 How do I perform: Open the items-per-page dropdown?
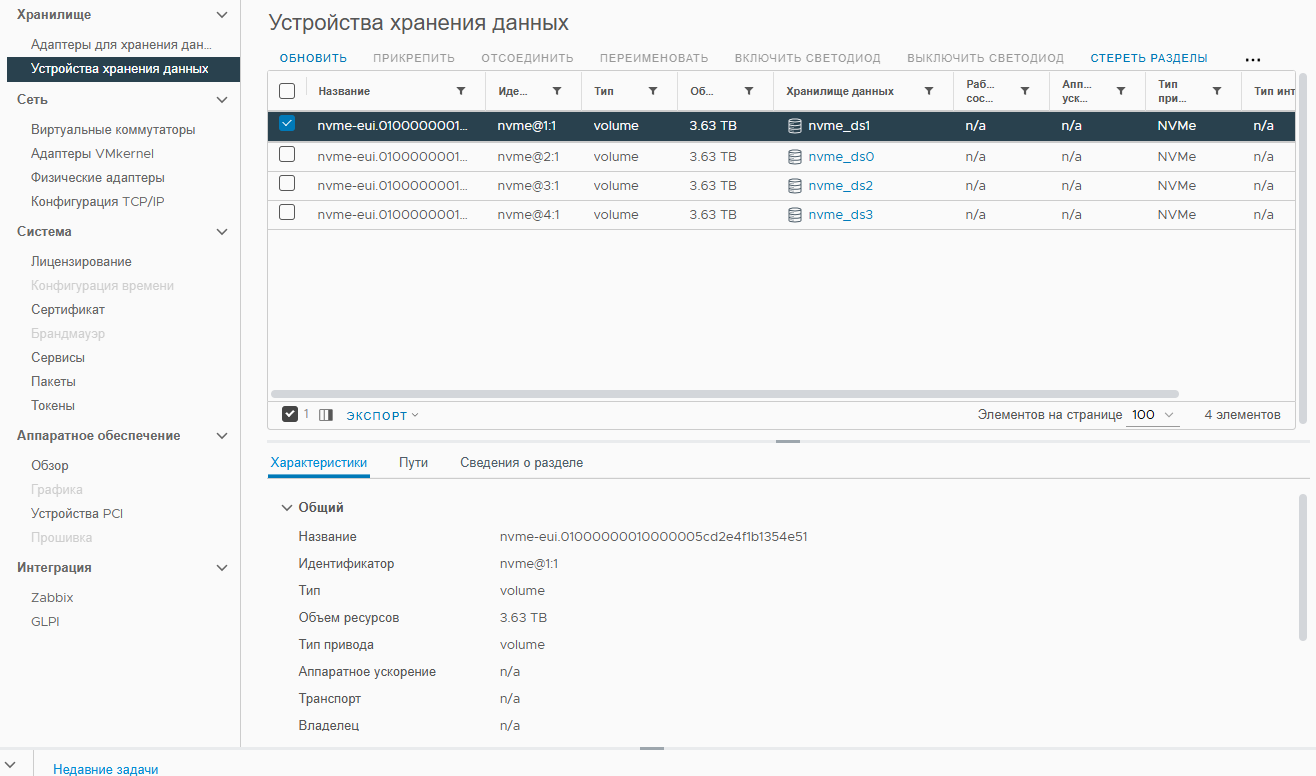tap(1153, 415)
